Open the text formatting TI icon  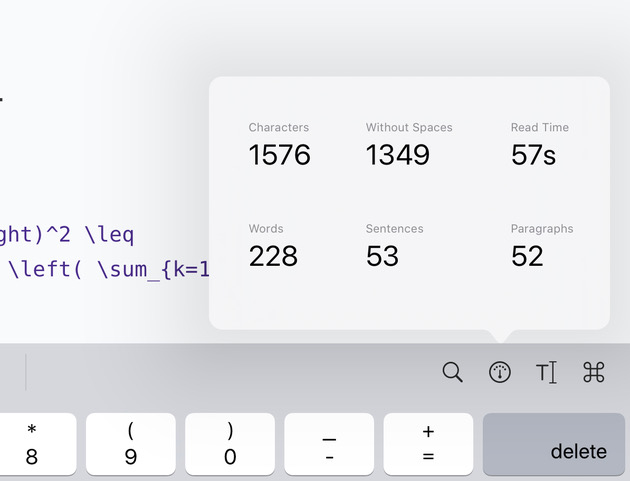pos(546,372)
